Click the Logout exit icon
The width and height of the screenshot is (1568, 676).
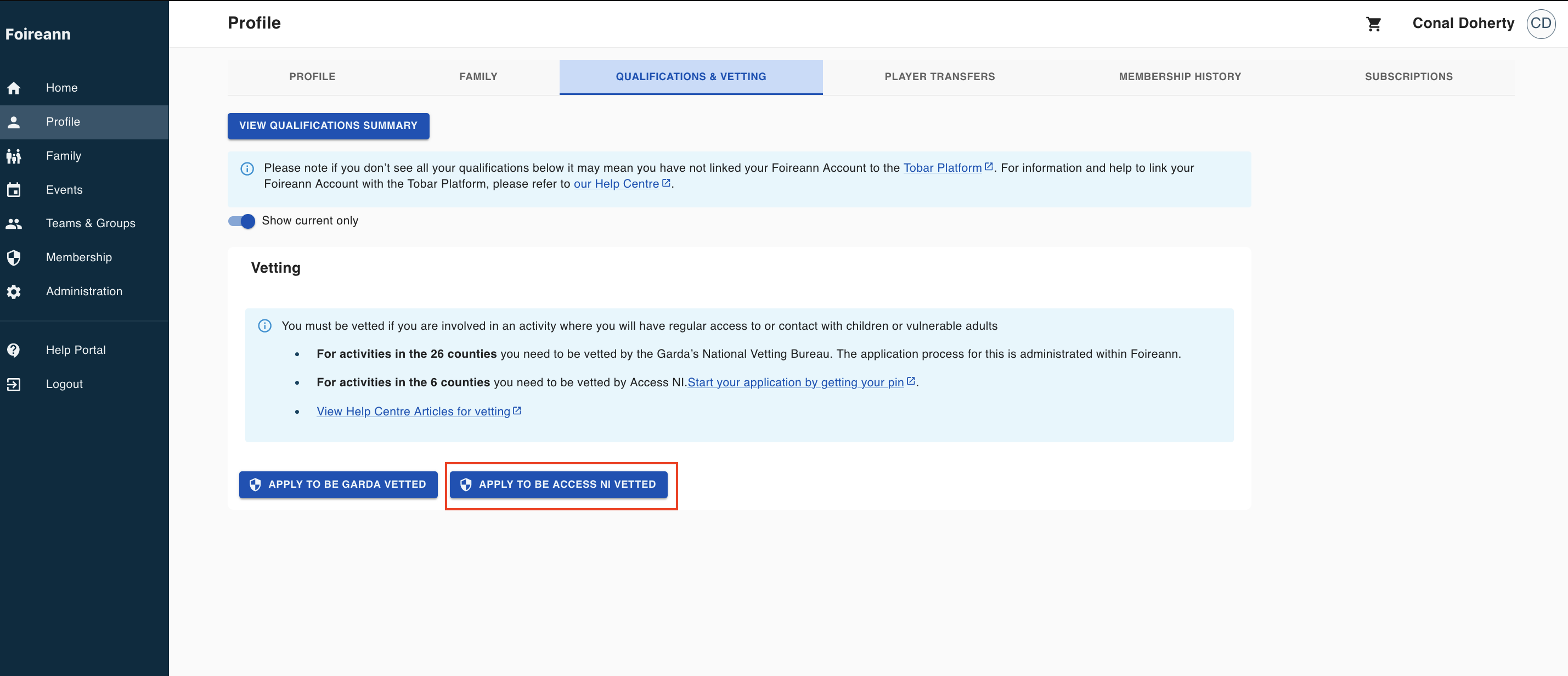14,384
